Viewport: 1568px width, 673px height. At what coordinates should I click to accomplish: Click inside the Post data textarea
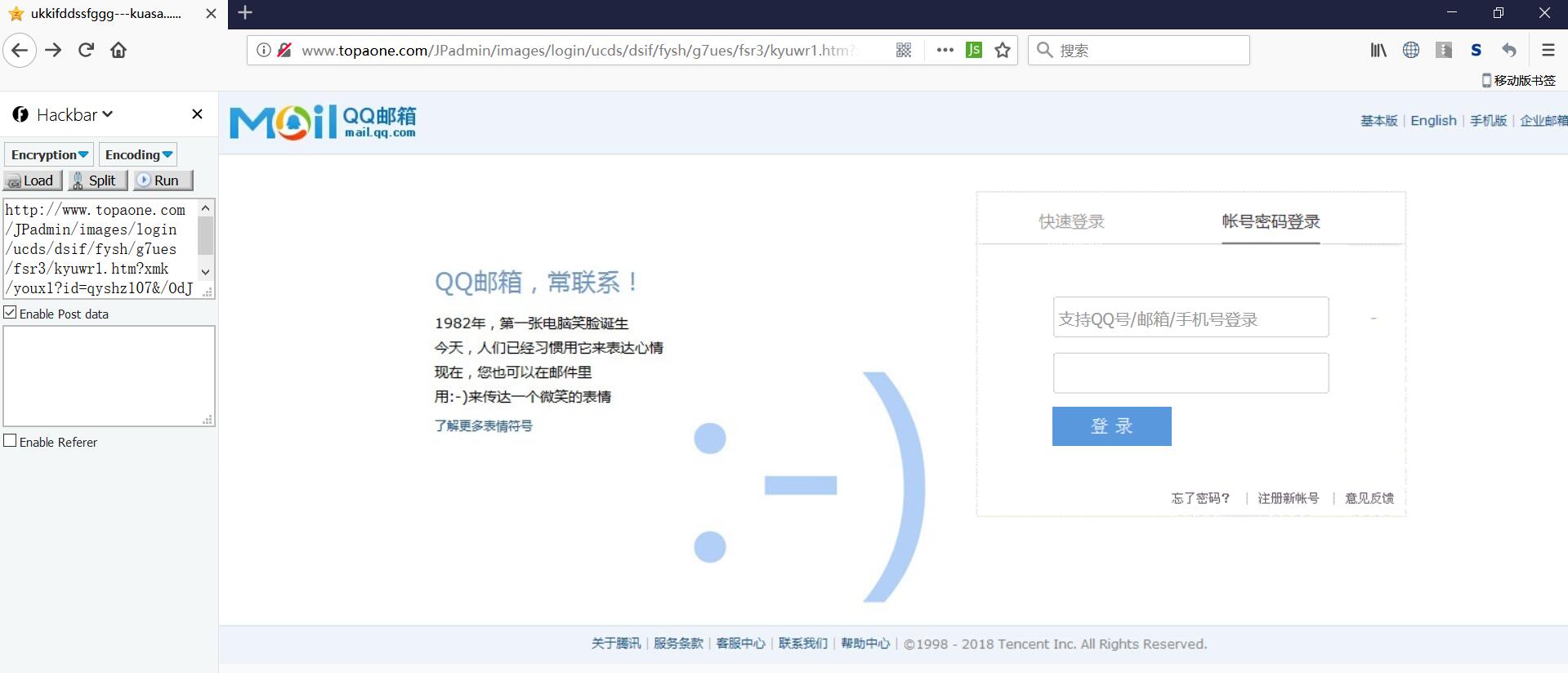(109, 376)
